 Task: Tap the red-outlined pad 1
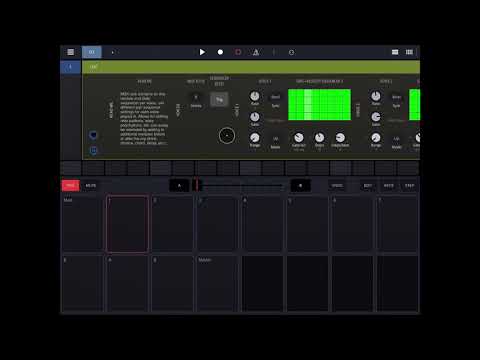tap(127, 223)
